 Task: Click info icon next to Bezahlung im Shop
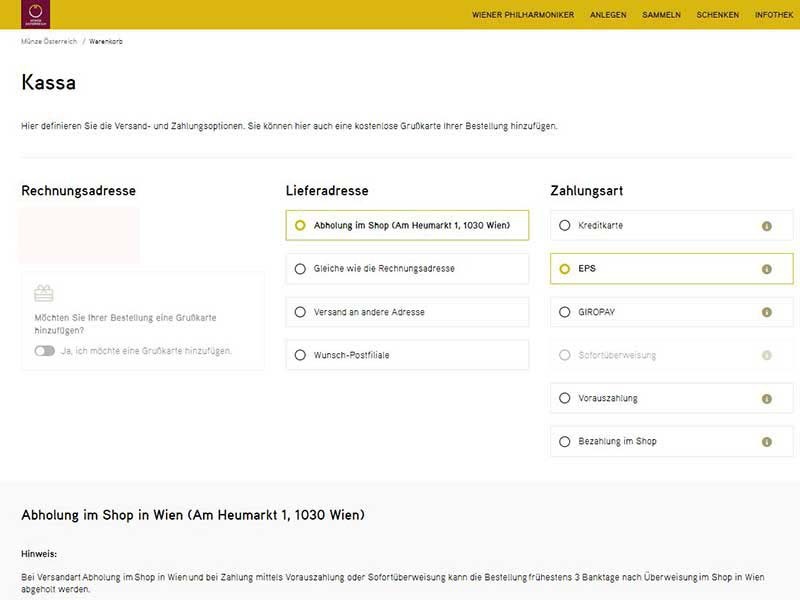click(x=767, y=441)
